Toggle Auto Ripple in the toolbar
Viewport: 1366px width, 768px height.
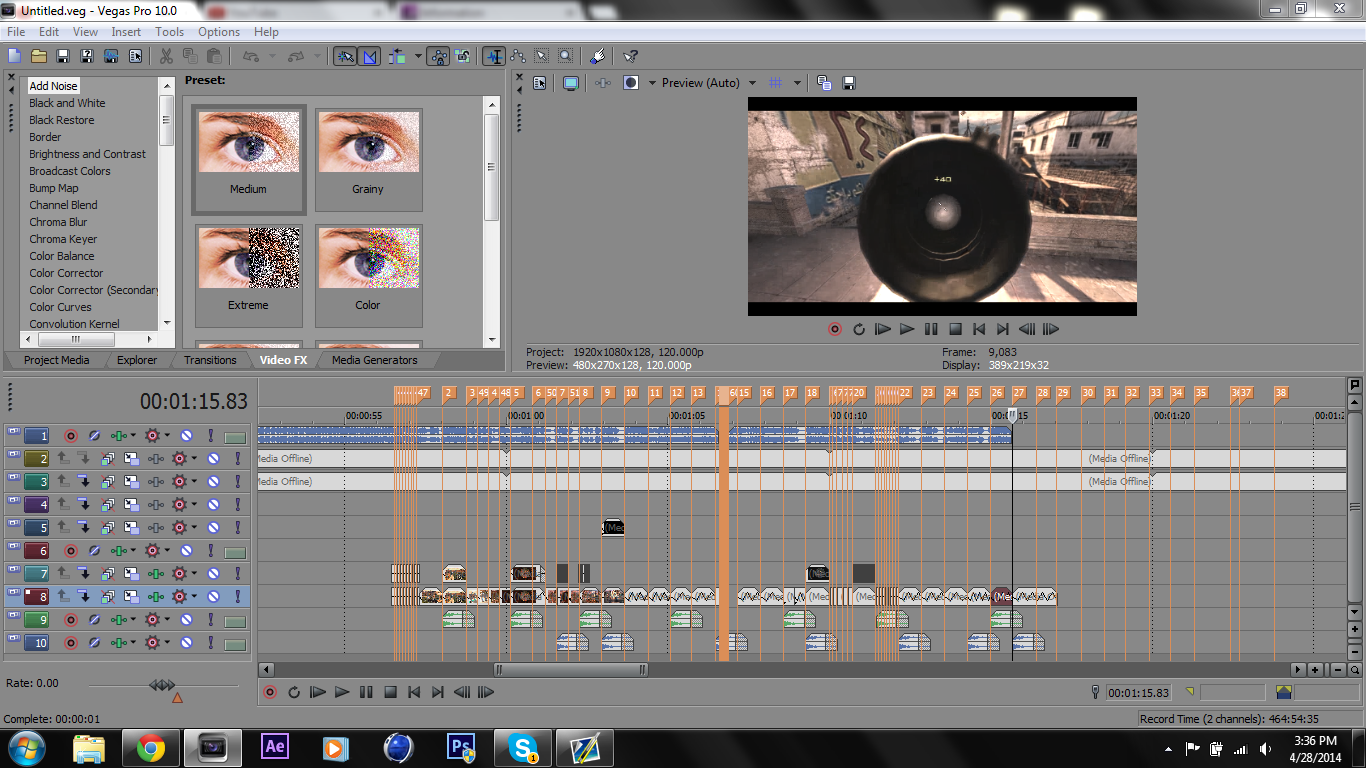[398, 56]
